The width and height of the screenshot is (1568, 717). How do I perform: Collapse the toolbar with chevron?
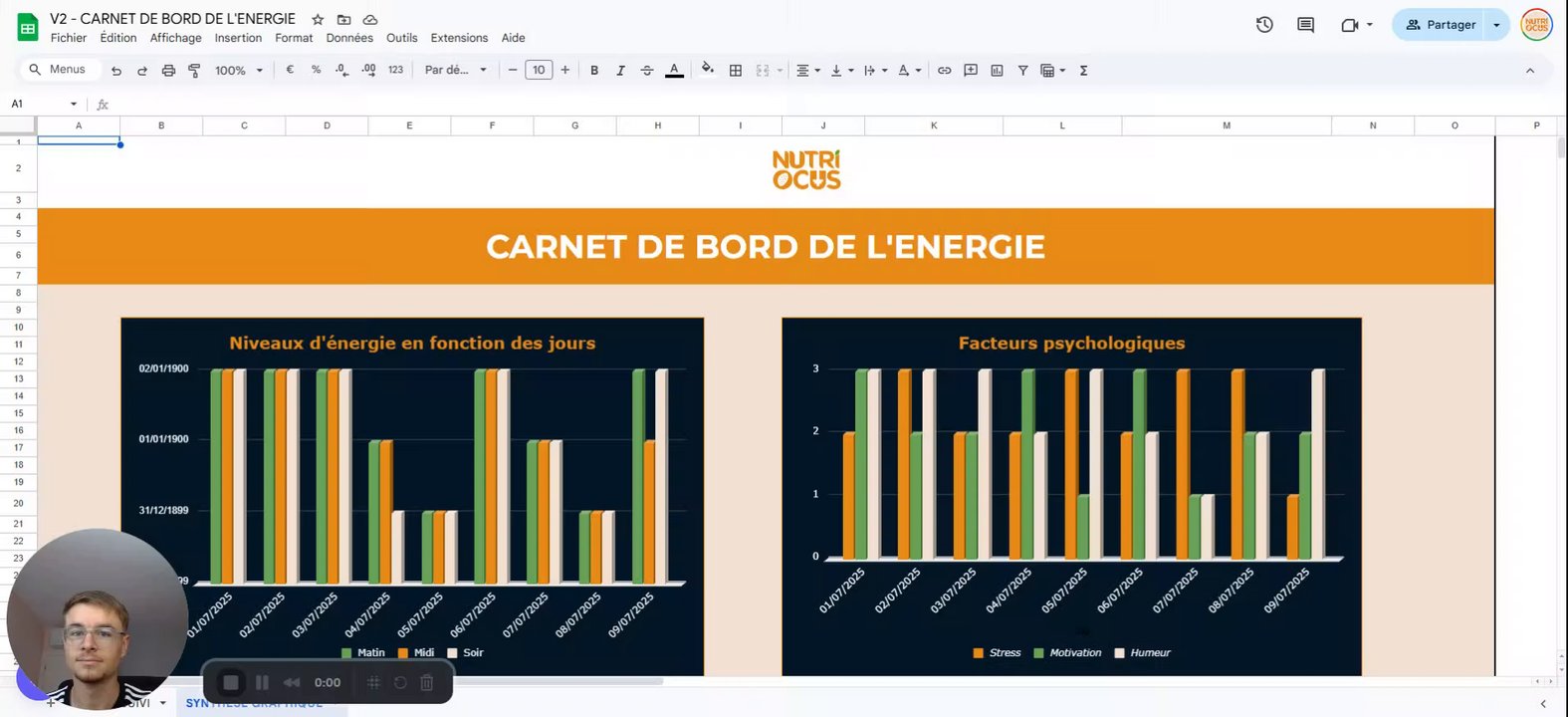click(x=1530, y=71)
